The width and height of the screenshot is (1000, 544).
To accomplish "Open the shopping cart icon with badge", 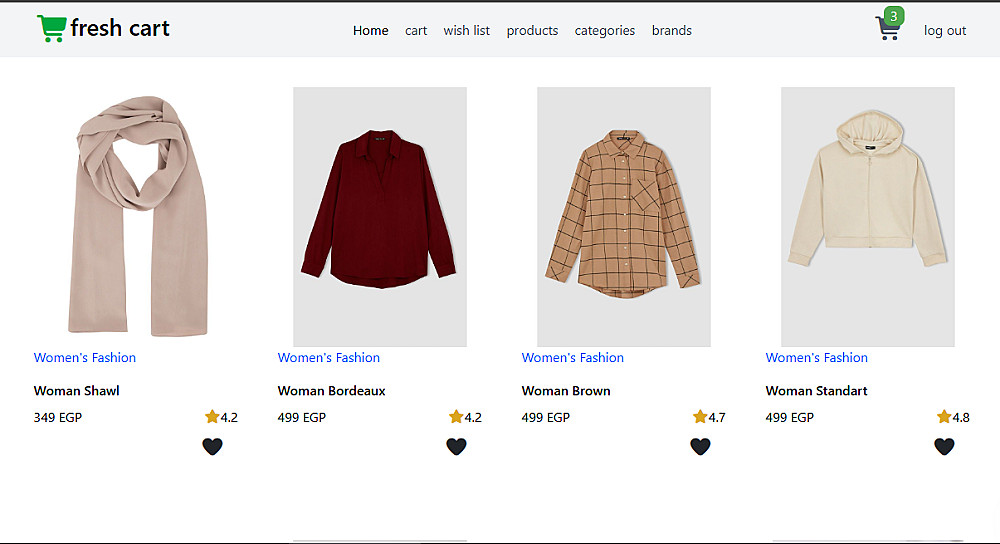I will [x=888, y=28].
